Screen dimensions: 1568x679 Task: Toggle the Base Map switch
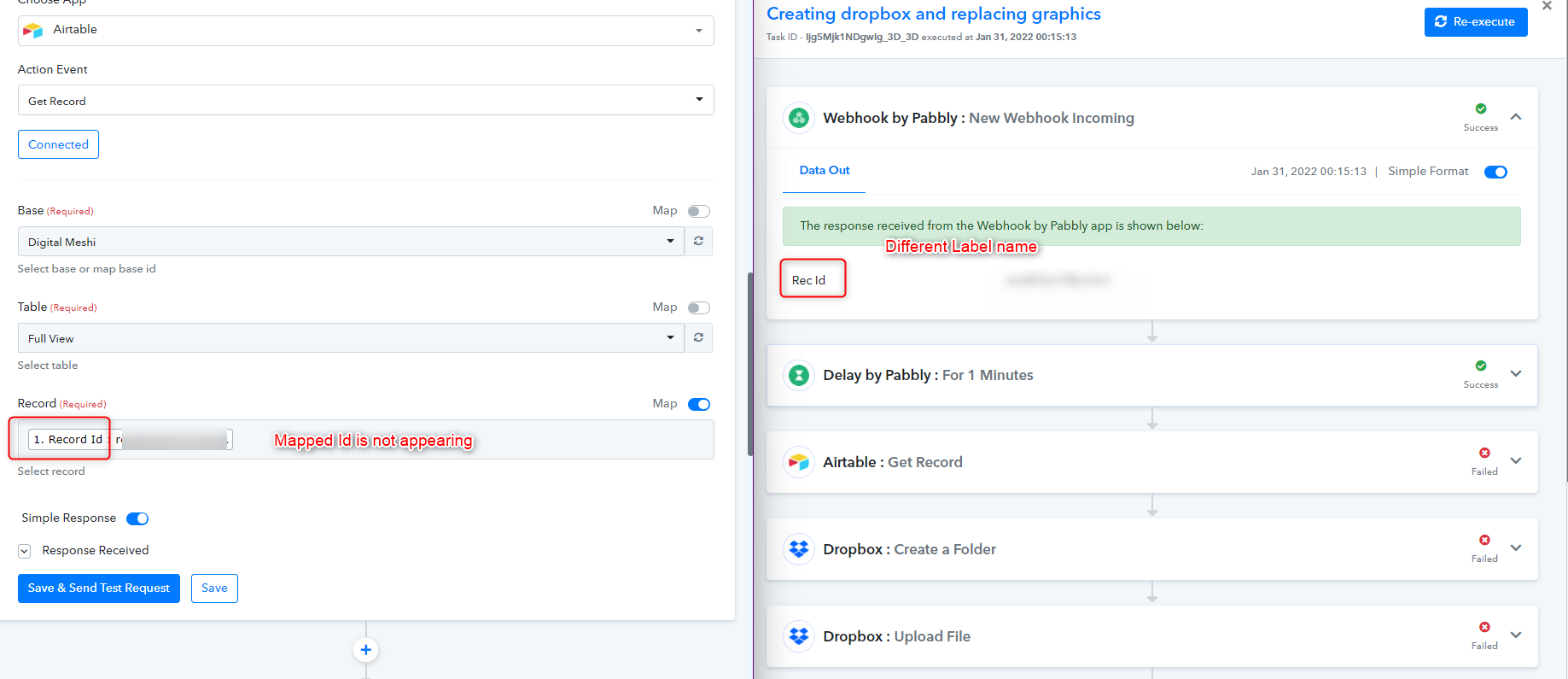pos(699,211)
